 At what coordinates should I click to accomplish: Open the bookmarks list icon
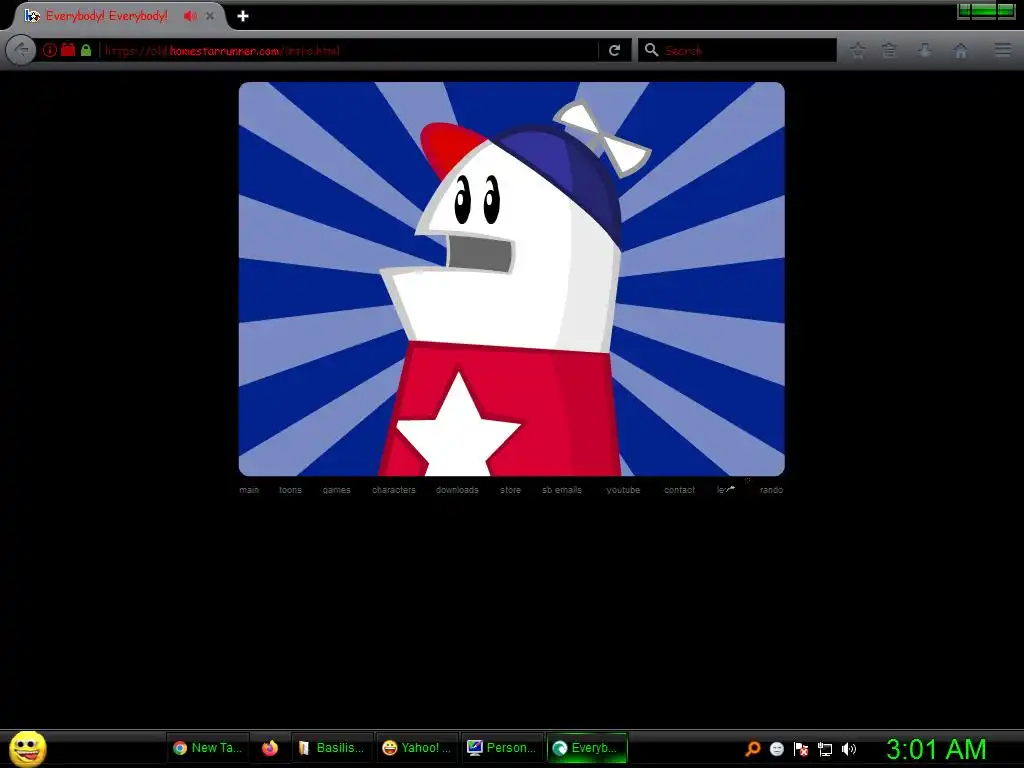tap(889, 50)
